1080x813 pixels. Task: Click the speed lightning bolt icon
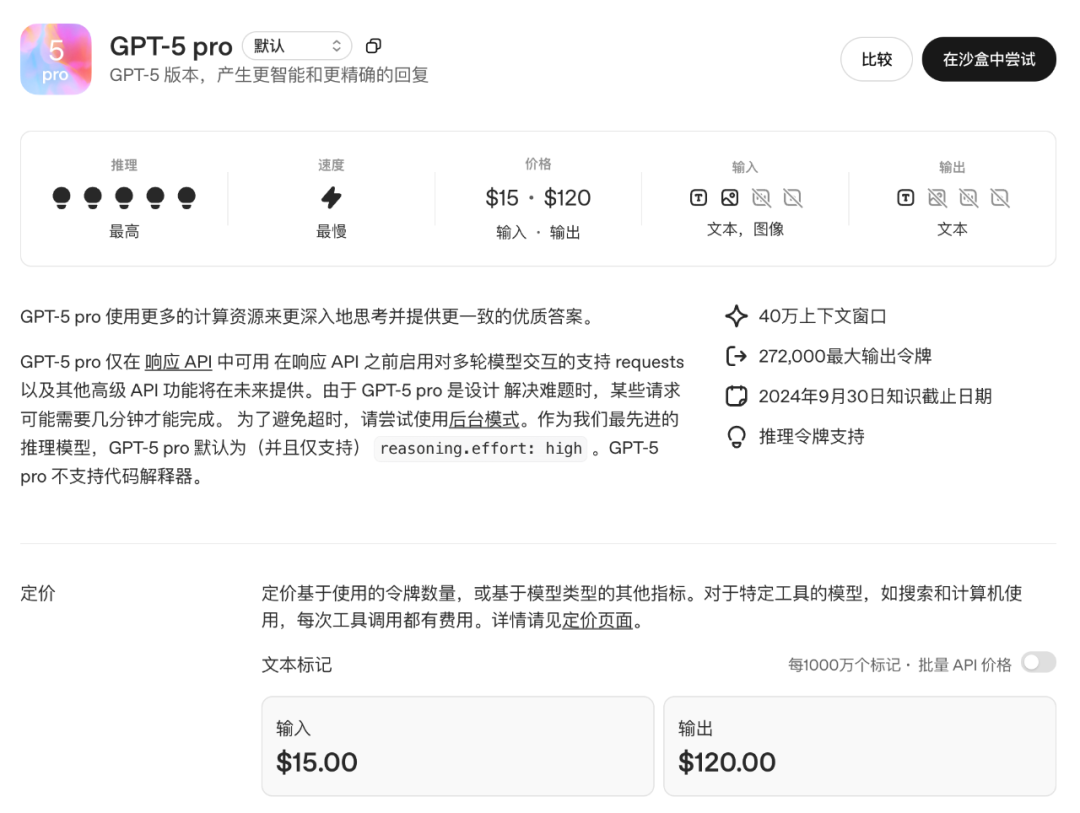(331, 197)
